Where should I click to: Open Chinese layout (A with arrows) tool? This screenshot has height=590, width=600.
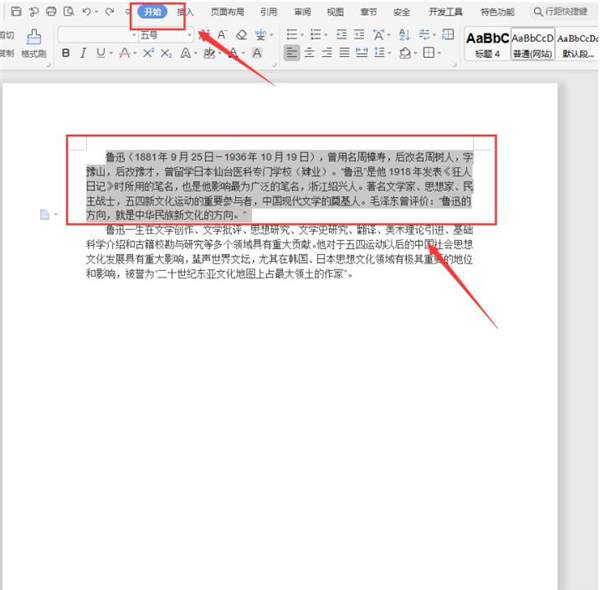tap(378, 35)
